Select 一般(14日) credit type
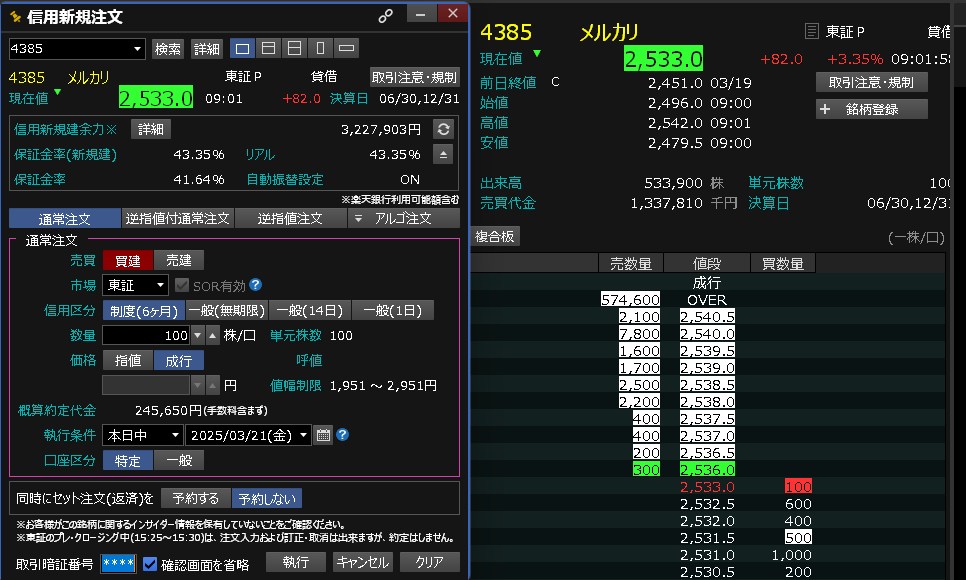 [310, 311]
